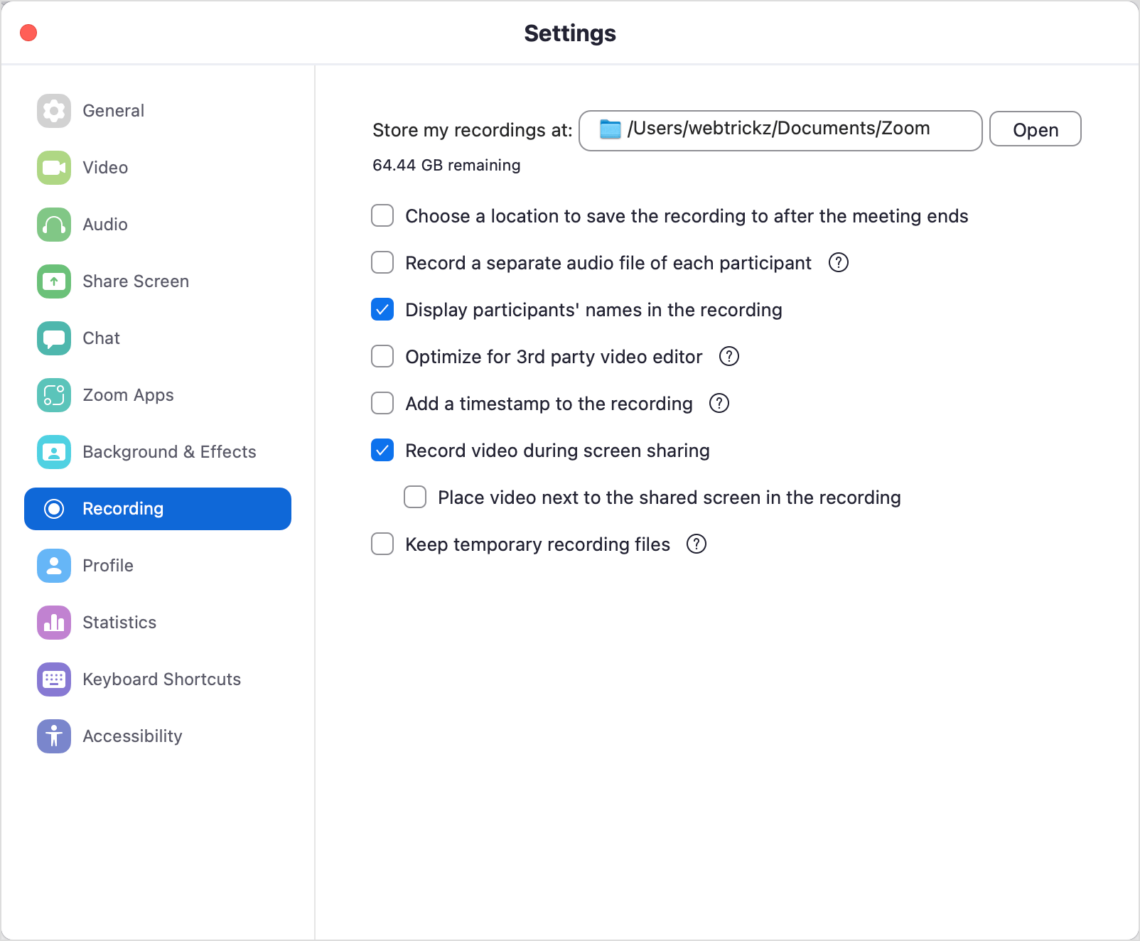Open Audio settings via headphone icon
1140x941 pixels.
pyautogui.click(x=54, y=225)
